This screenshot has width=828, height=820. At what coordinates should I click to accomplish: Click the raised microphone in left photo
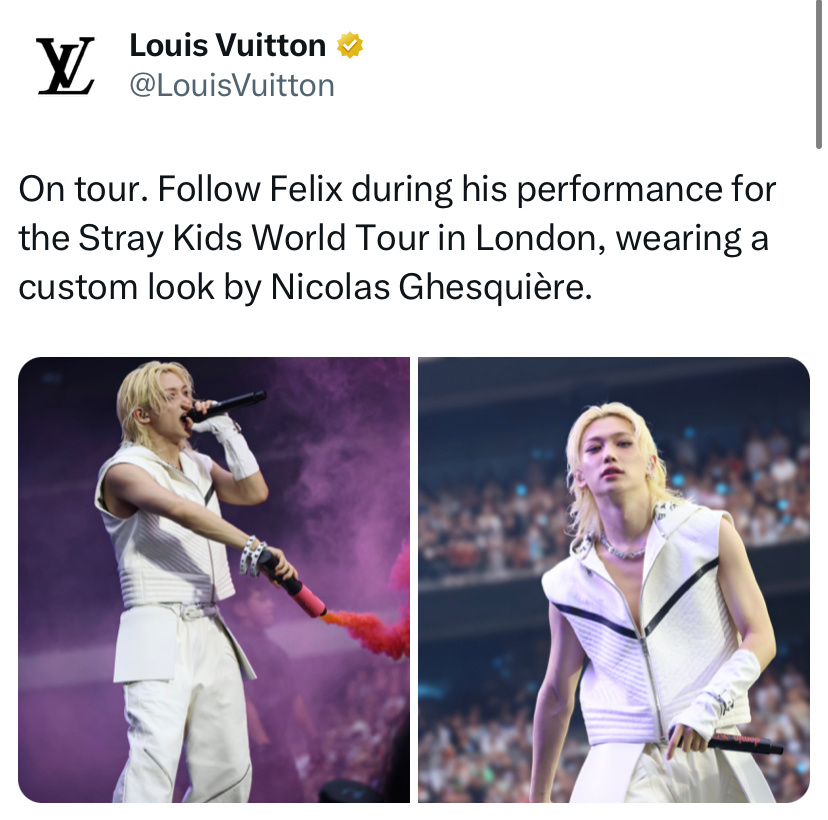pyautogui.click(x=227, y=406)
